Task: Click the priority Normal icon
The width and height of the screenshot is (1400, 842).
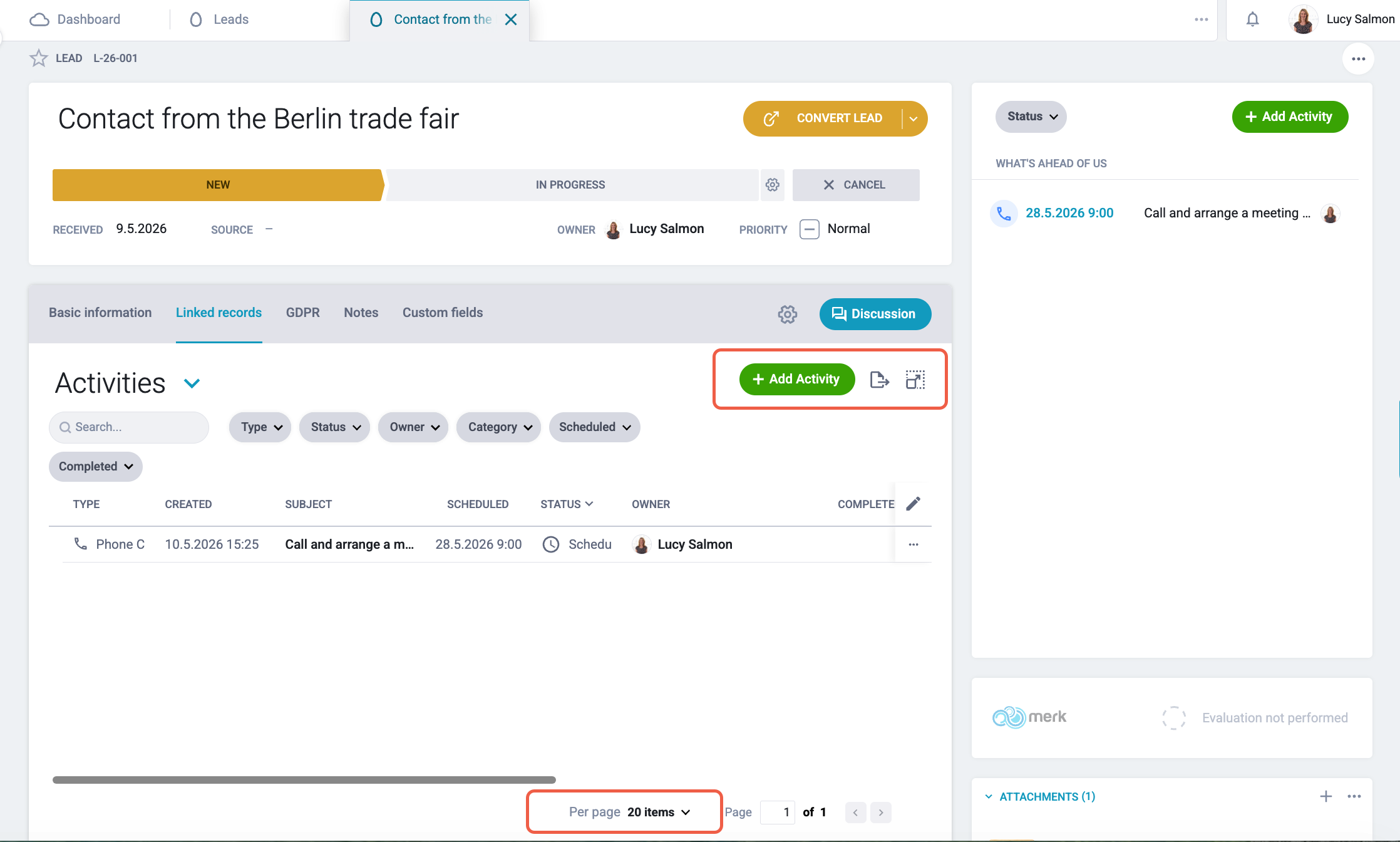Action: [x=810, y=229]
